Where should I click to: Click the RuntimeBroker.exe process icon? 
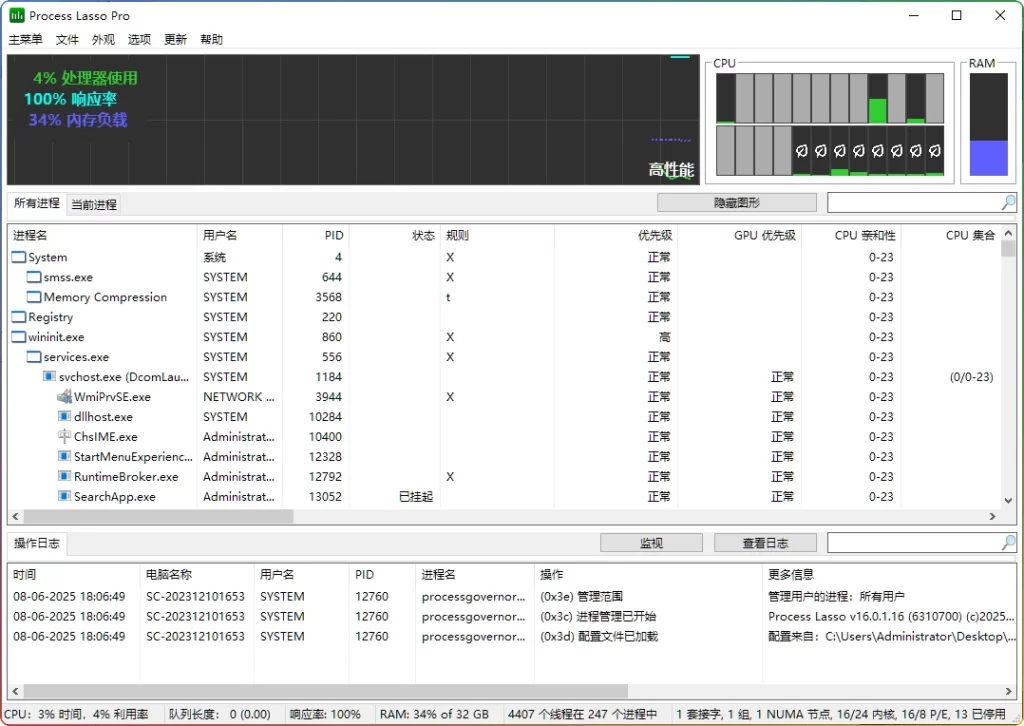pyautogui.click(x=64, y=477)
